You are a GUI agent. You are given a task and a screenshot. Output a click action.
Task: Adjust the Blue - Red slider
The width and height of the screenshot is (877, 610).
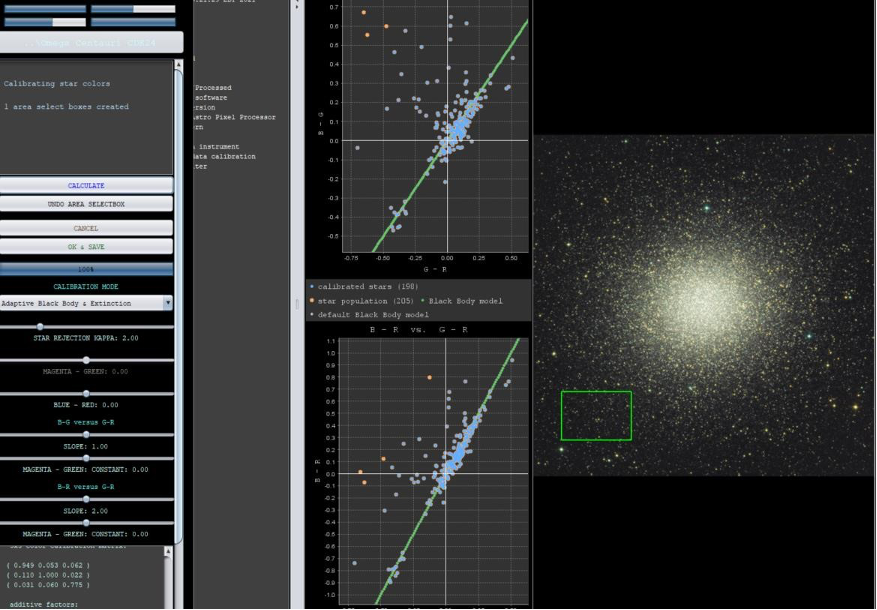(86, 394)
